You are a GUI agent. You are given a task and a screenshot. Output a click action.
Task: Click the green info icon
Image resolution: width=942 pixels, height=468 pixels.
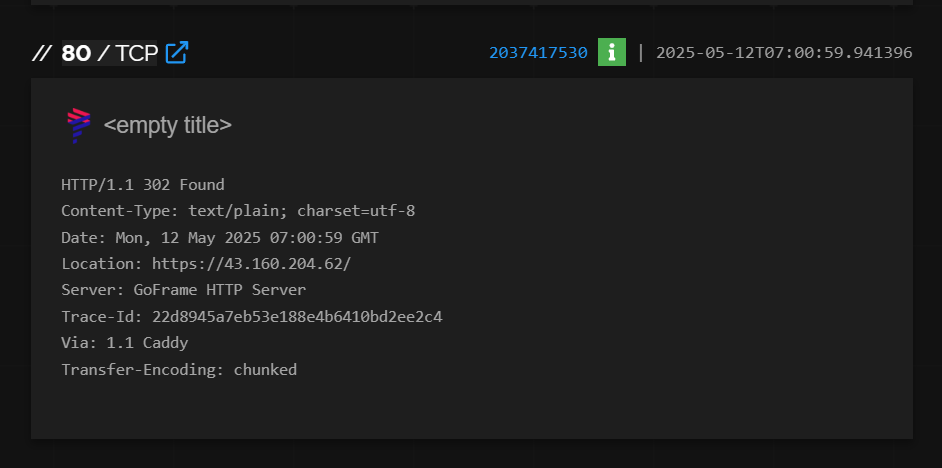point(612,52)
